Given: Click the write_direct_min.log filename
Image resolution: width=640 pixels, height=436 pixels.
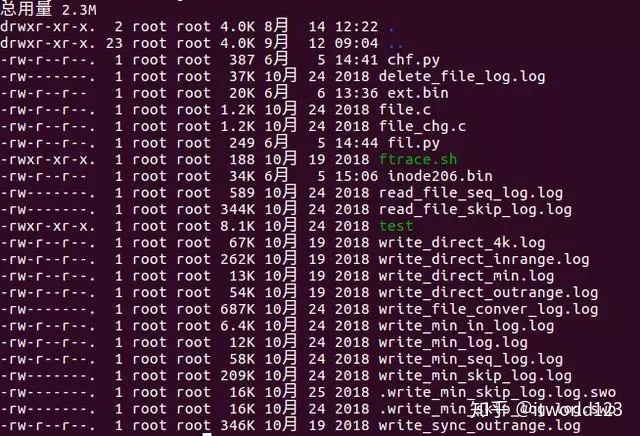Looking at the screenshot, I should (467, 276).
